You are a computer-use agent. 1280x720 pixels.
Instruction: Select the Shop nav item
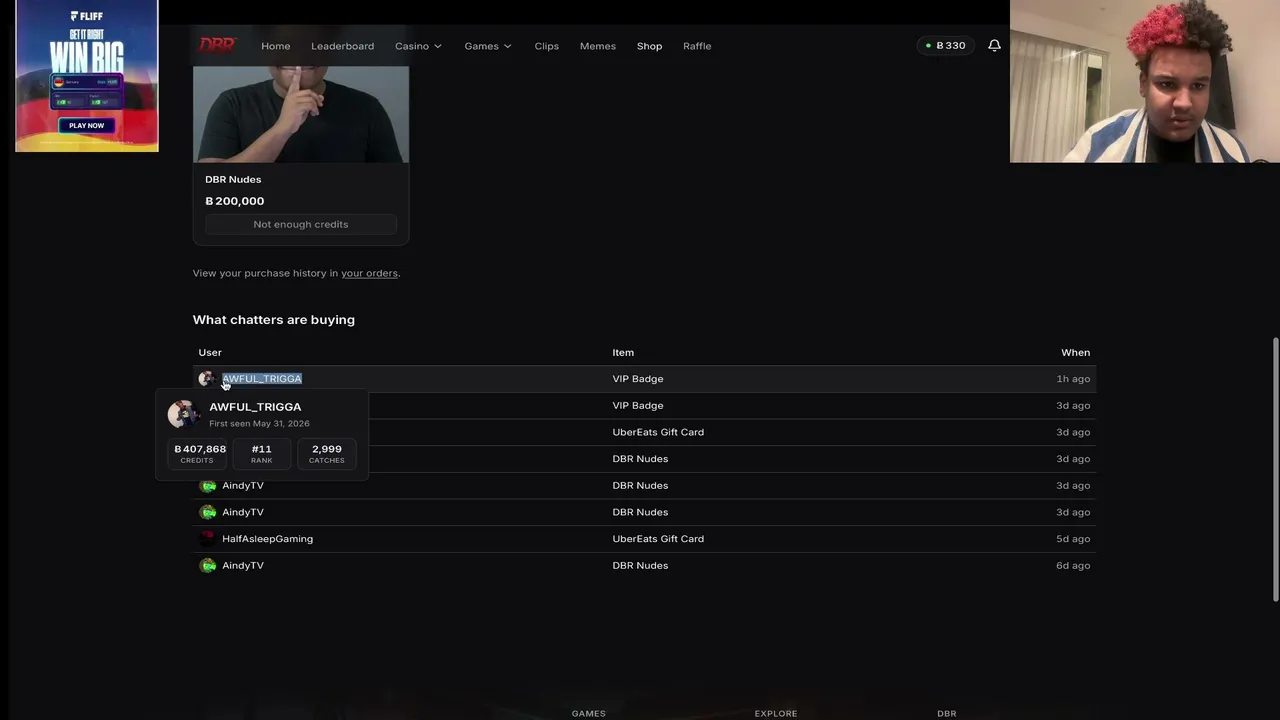649,46
